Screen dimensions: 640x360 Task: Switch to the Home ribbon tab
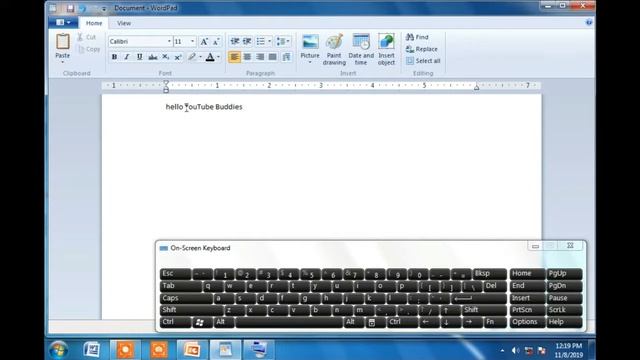pyautogui.click(x=94, y=23)
